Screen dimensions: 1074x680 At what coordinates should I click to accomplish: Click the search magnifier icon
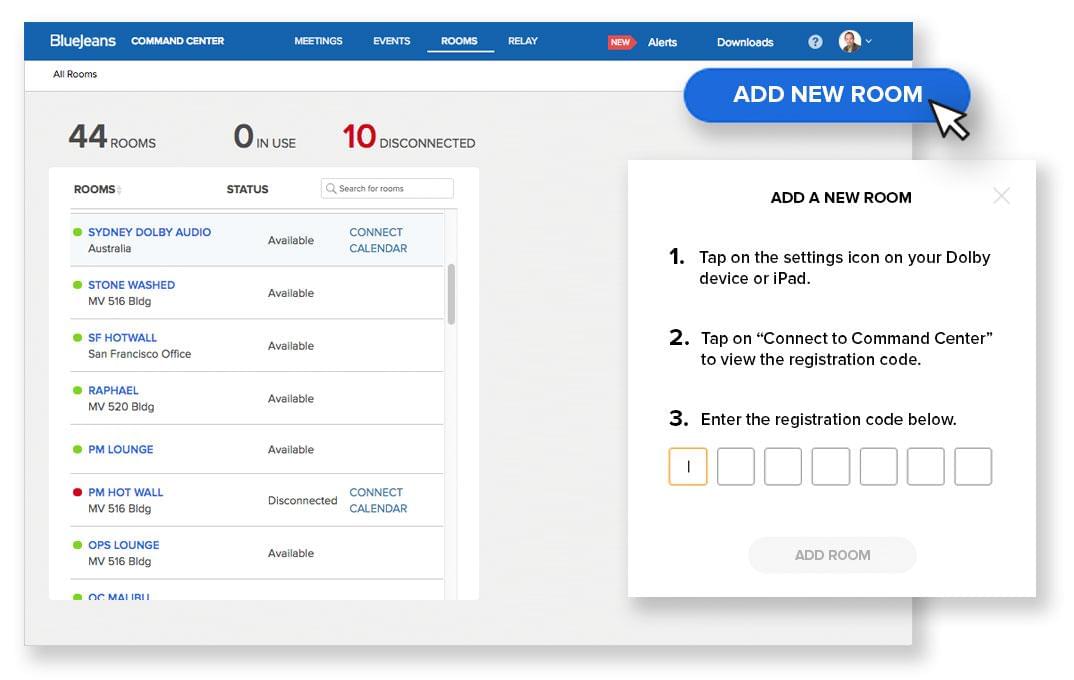point(331,189)
